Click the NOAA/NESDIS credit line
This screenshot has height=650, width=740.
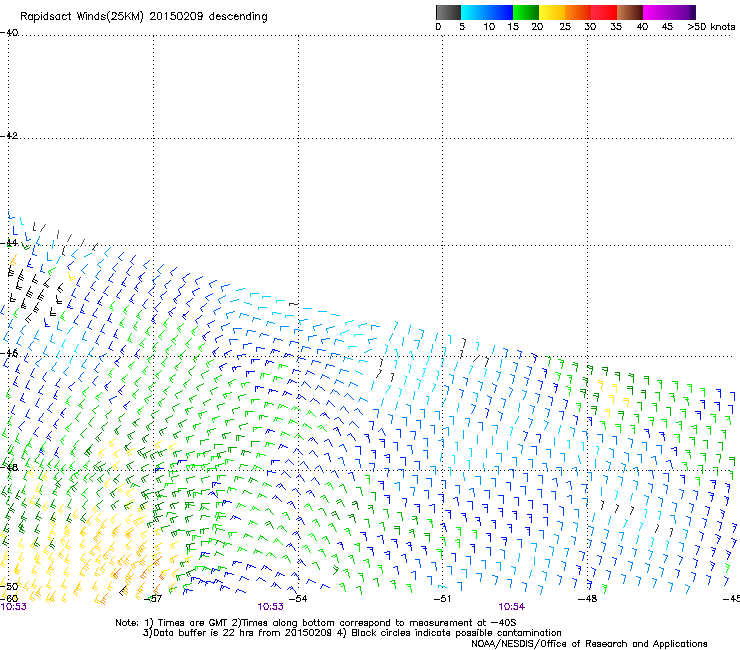click(589, 644)
